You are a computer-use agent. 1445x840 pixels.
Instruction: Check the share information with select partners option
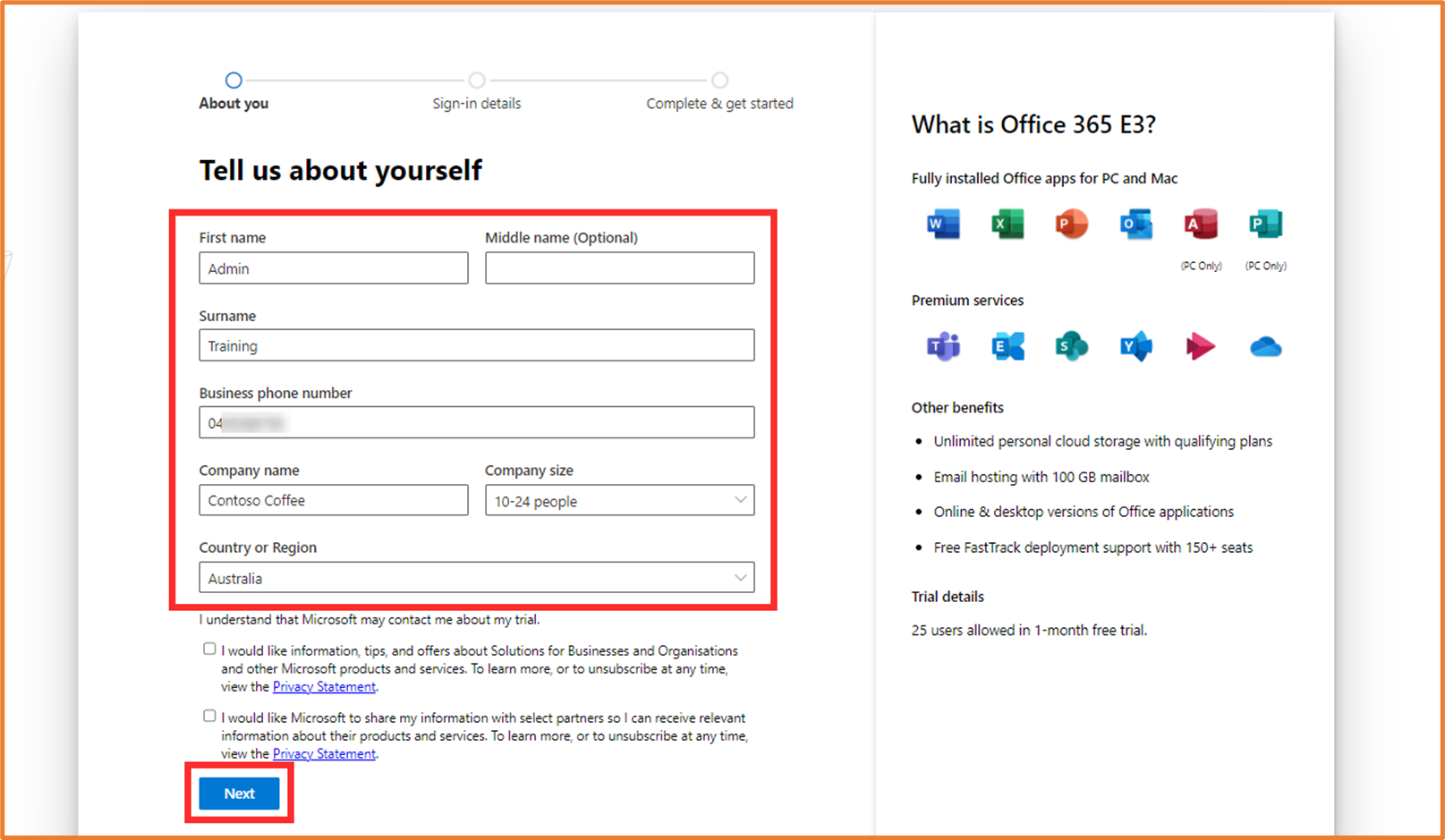(208, 715)
